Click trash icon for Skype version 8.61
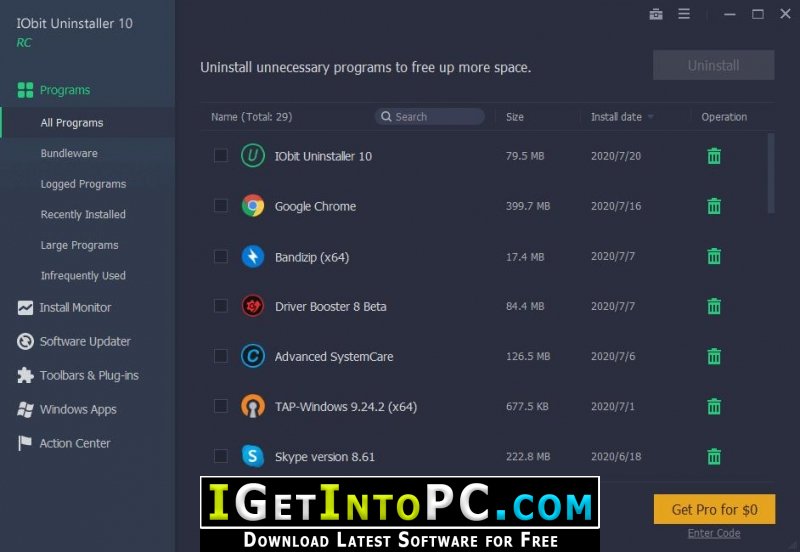Viewport: 800px width, 552px height. 714,457
